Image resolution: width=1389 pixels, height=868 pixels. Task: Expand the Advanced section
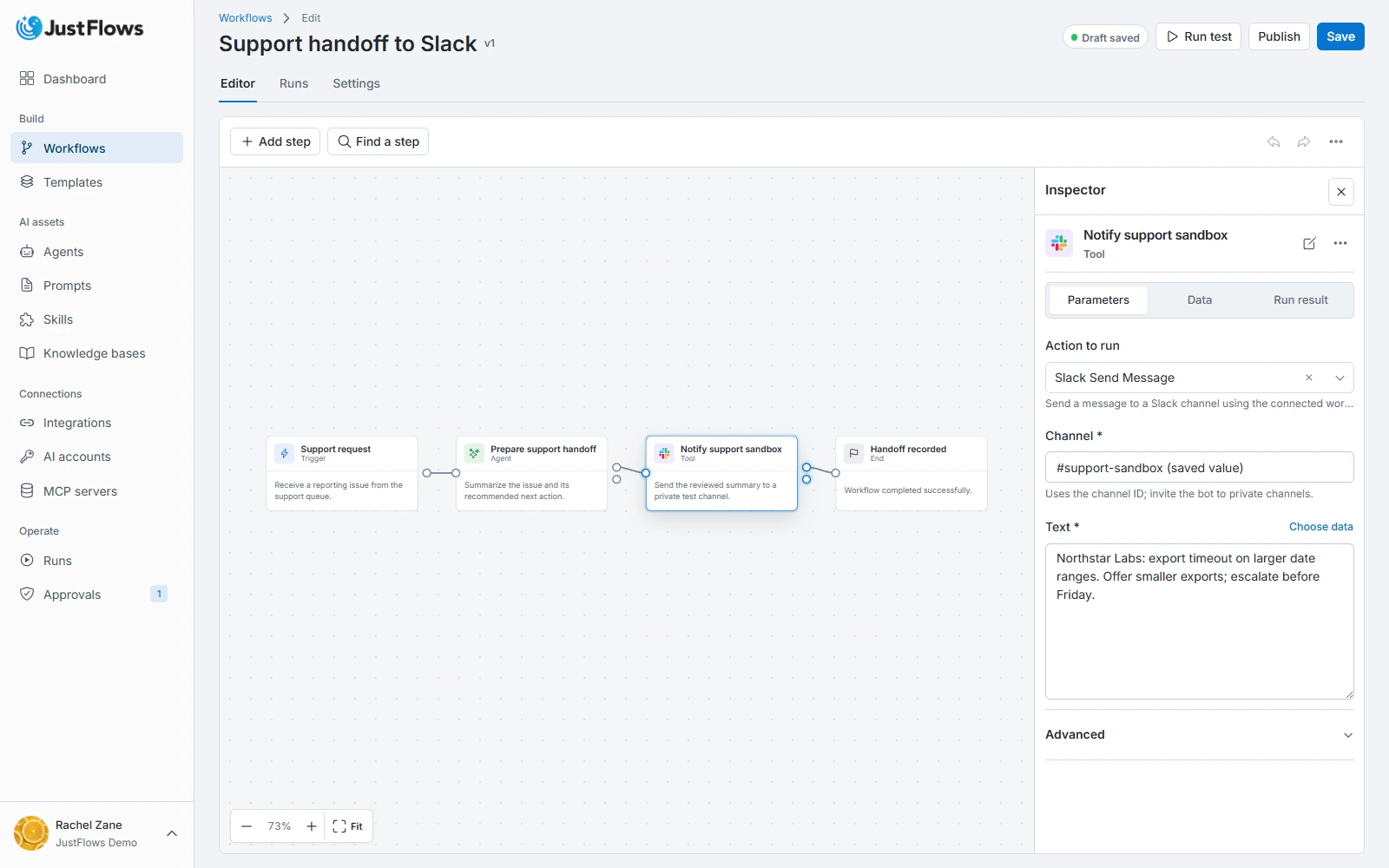tap(1199, 734)
